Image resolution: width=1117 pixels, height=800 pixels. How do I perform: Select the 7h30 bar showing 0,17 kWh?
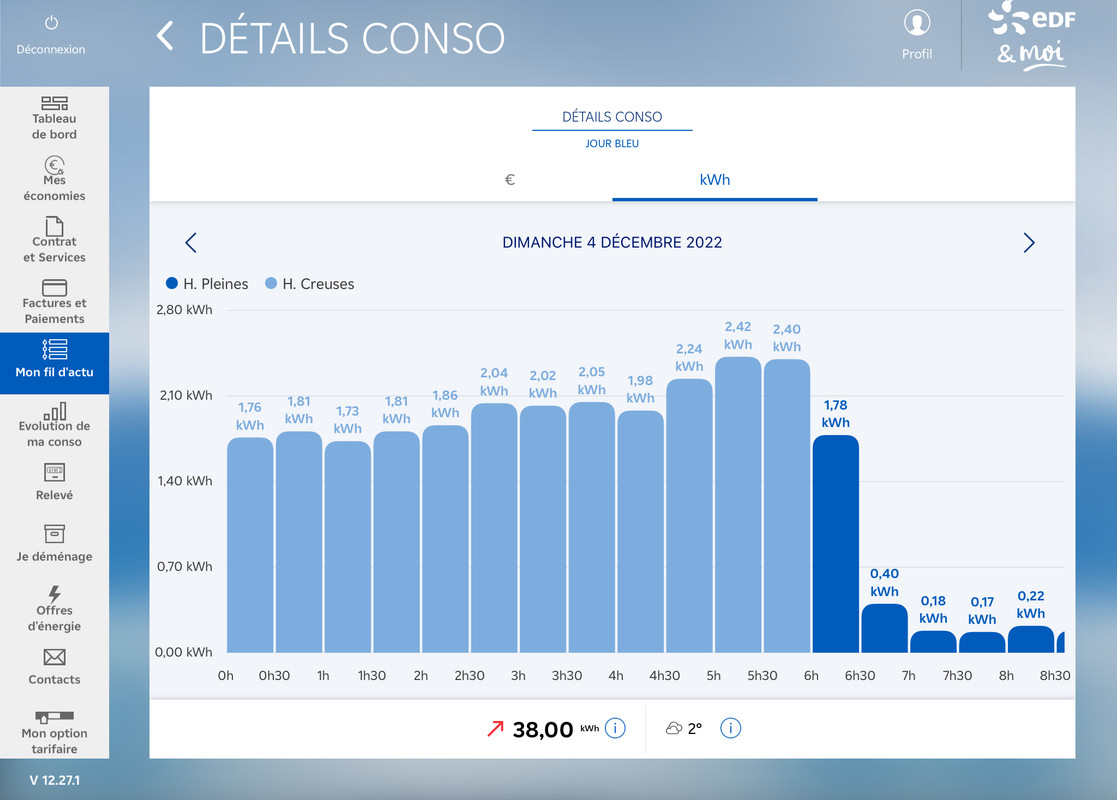pyautogui.click(x=982, y=642)
